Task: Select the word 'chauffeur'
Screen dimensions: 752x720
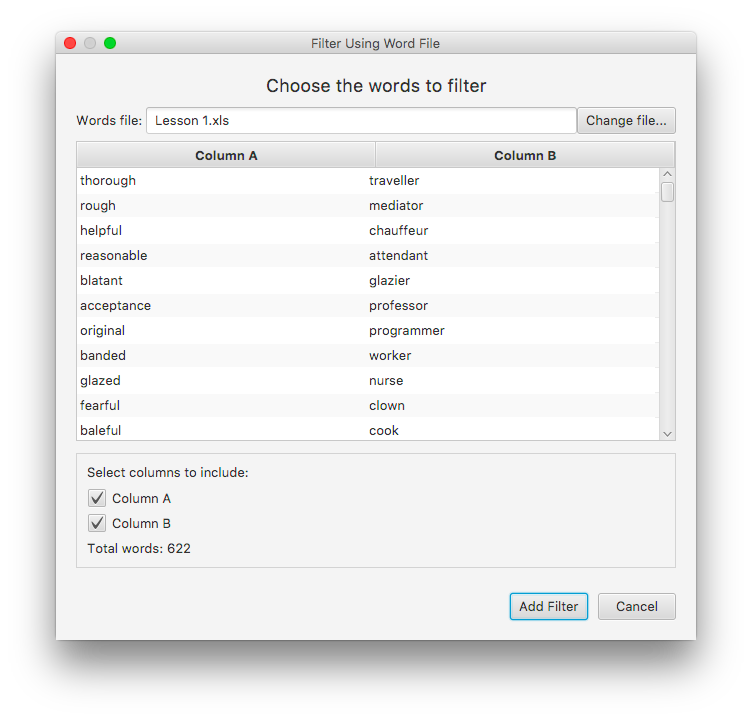Action: tap(399, 231)
